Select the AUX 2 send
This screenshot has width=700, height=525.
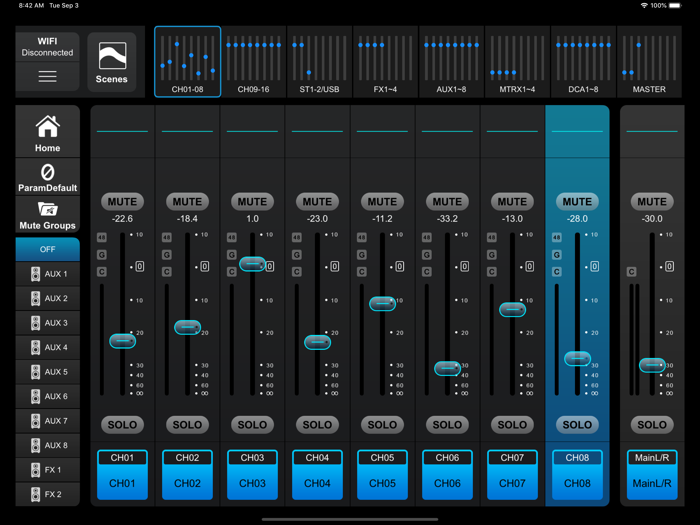pyautogui.click(x=48, y=298)
